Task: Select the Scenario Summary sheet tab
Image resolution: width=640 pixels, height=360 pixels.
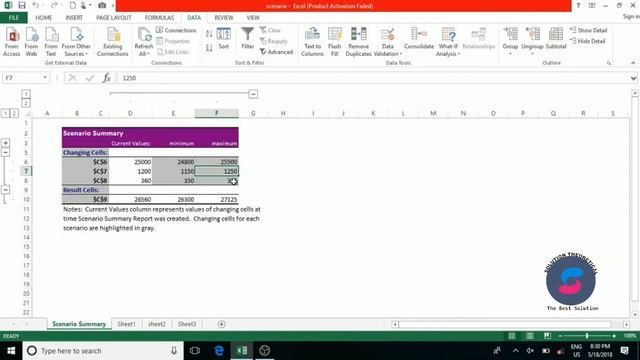Action: pyautogui.click(x=79, y=324)
